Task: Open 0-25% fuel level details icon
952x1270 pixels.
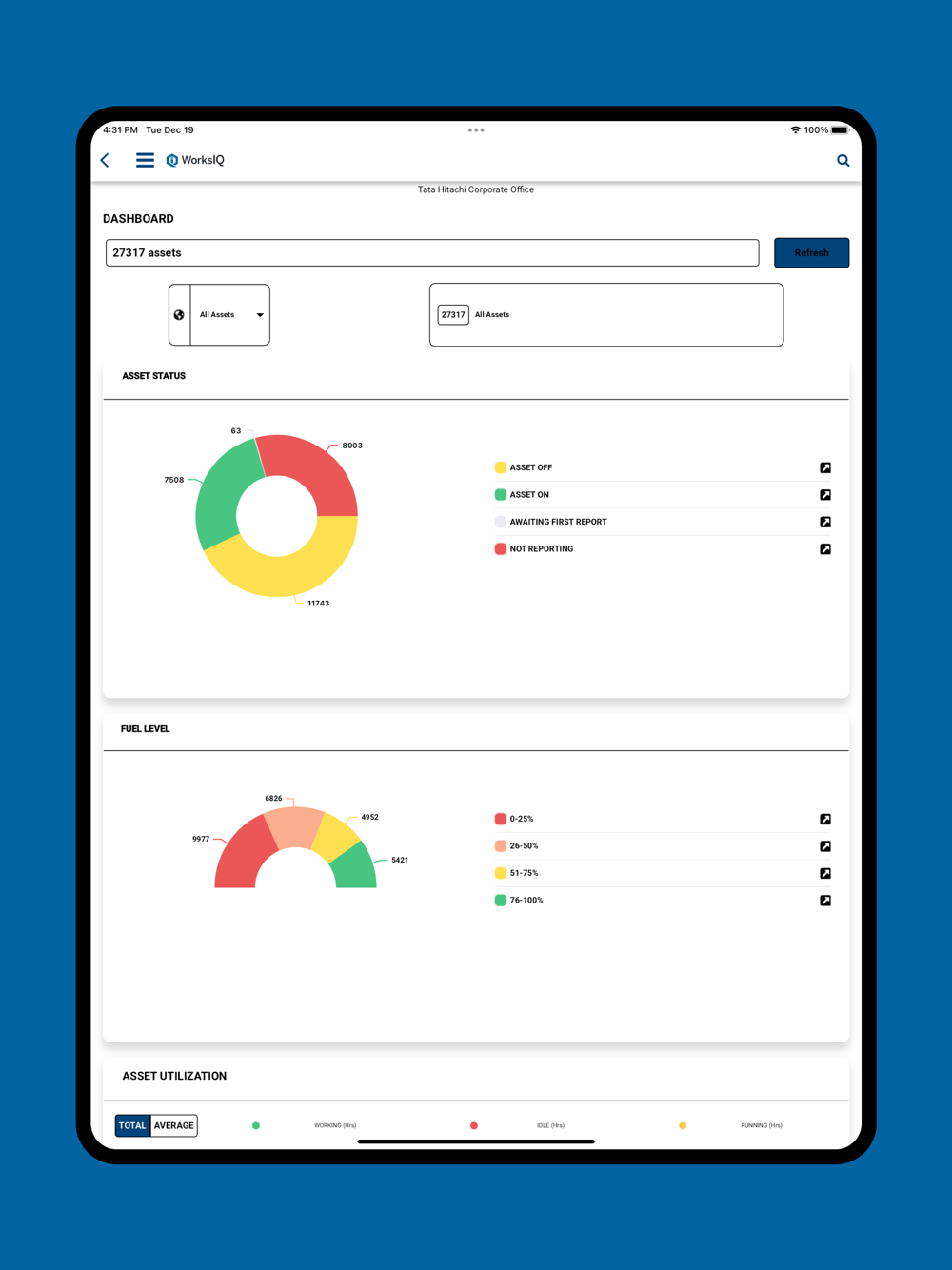Action: (825, 819)
